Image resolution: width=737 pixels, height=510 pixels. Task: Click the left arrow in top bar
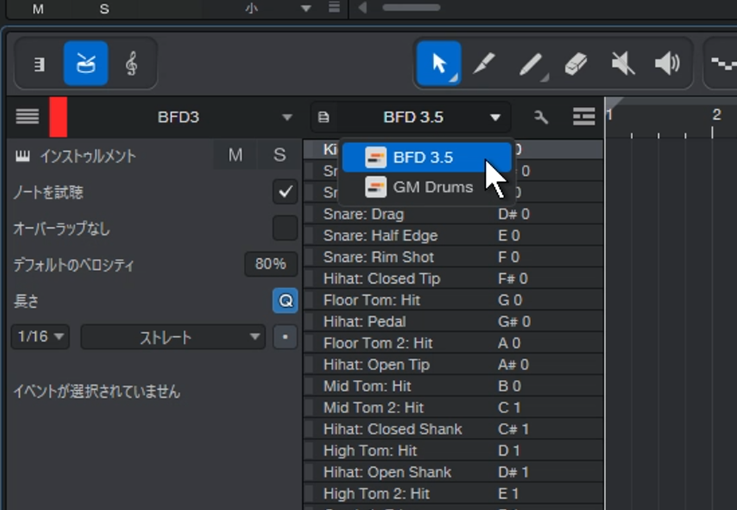[x=362, y=8]
